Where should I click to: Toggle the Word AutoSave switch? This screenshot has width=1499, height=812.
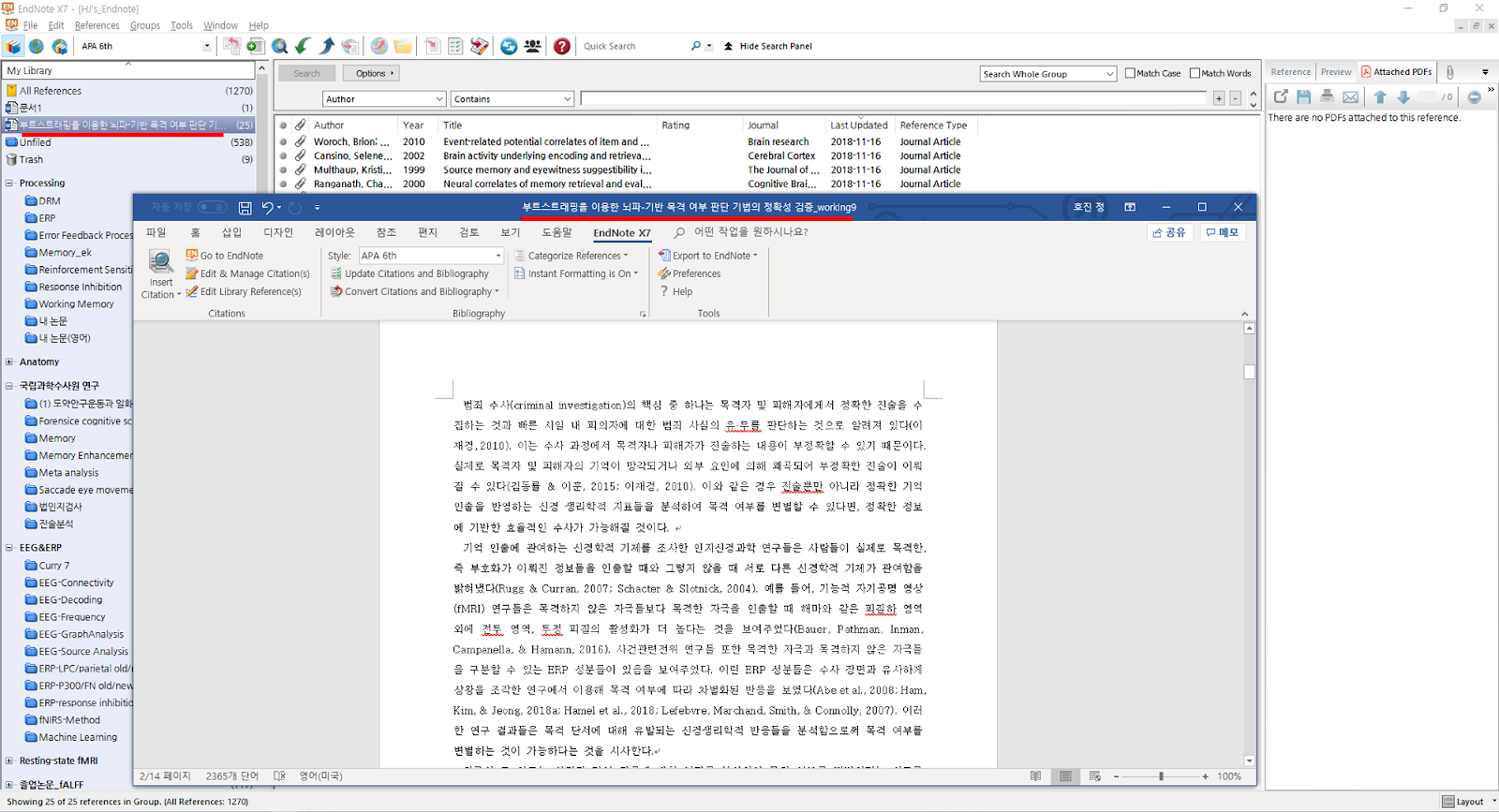click(x=212, y=207)
